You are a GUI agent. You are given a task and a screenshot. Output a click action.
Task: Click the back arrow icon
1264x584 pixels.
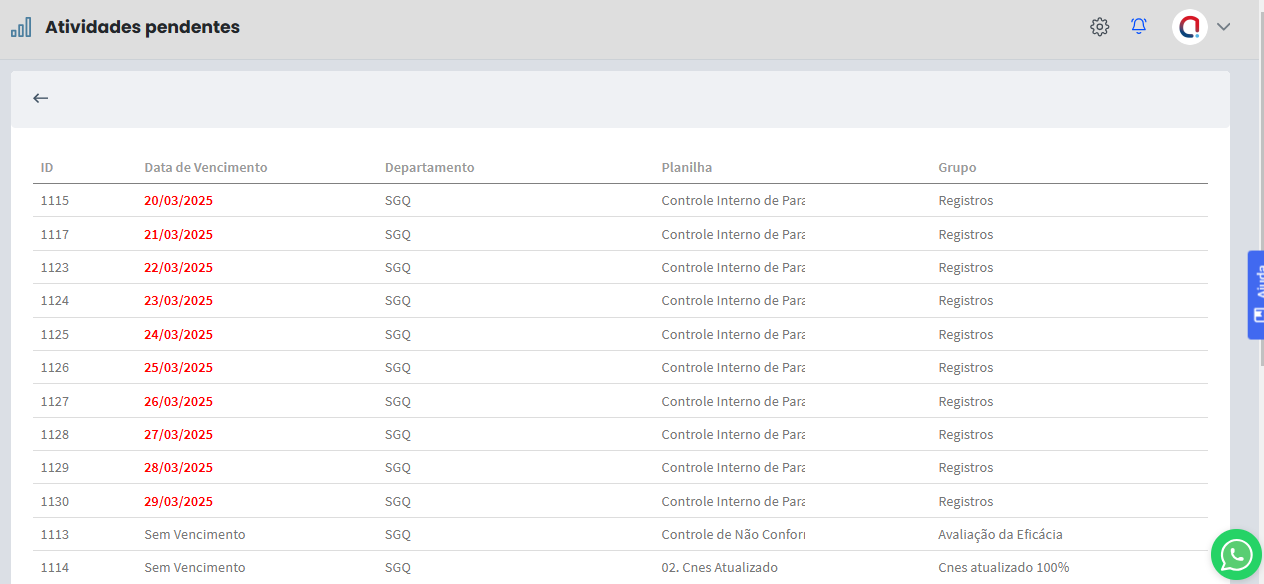coord(40,98)
